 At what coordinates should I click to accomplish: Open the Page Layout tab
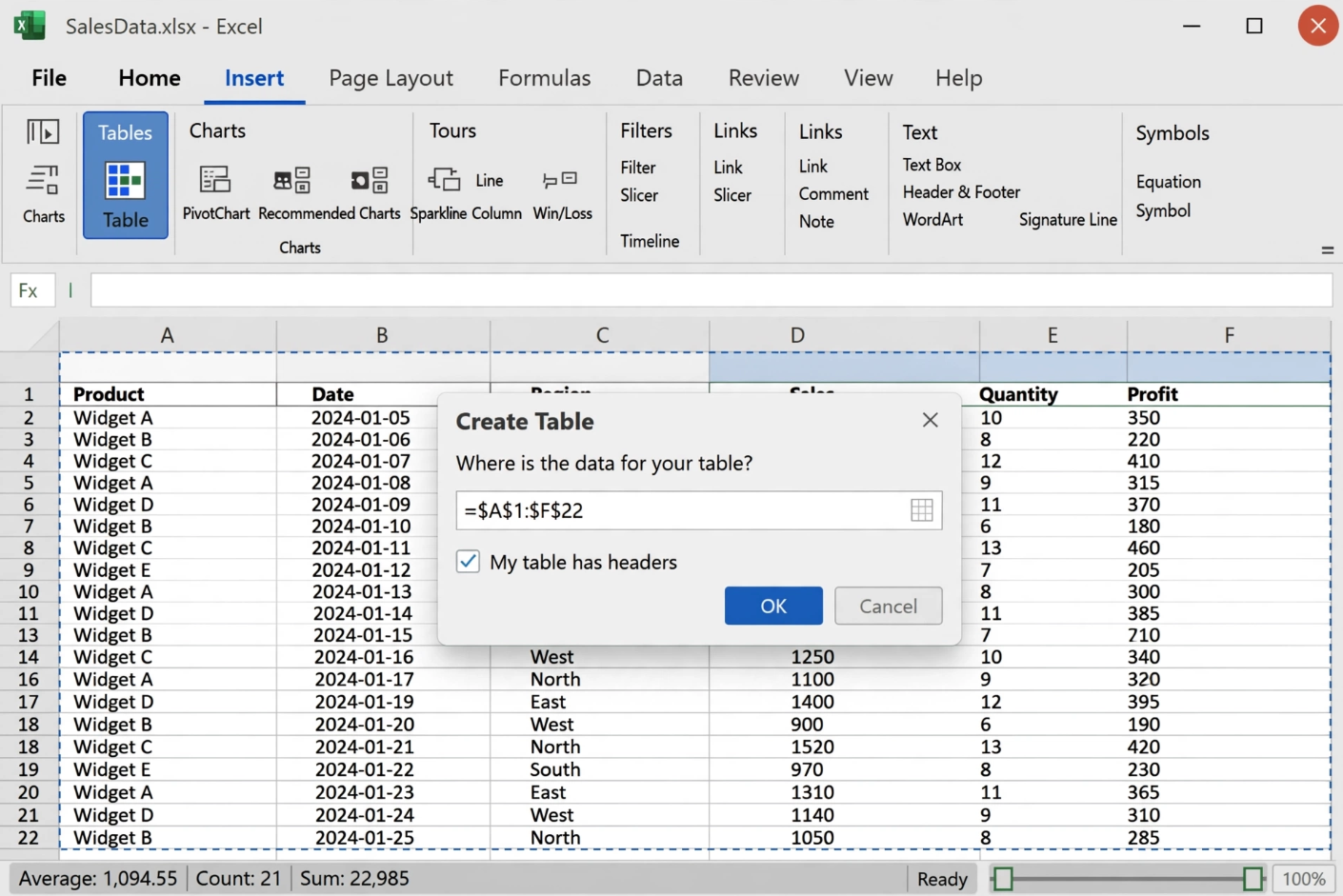pos(391,78)
